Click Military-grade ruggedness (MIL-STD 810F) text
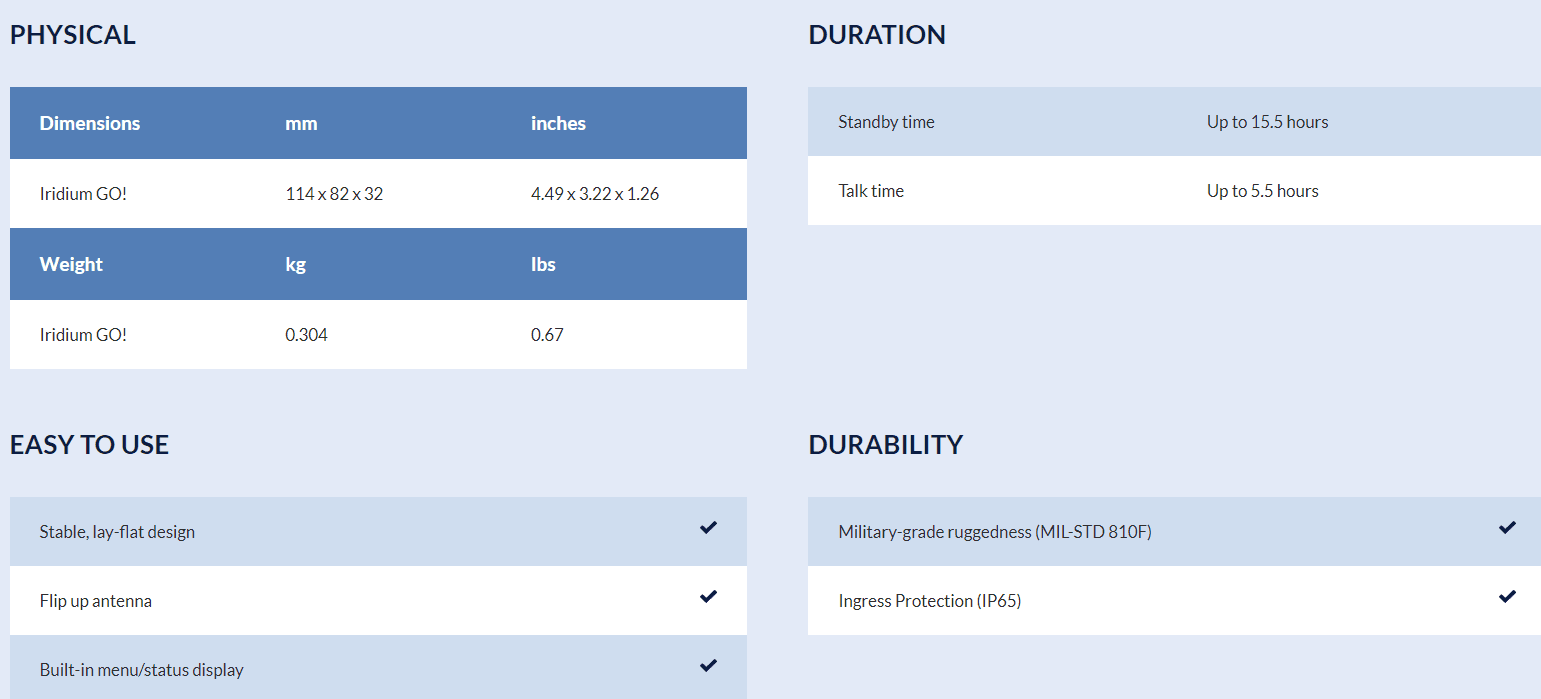The height and width of the screenshot is (699, 1541). click(995, 532)
